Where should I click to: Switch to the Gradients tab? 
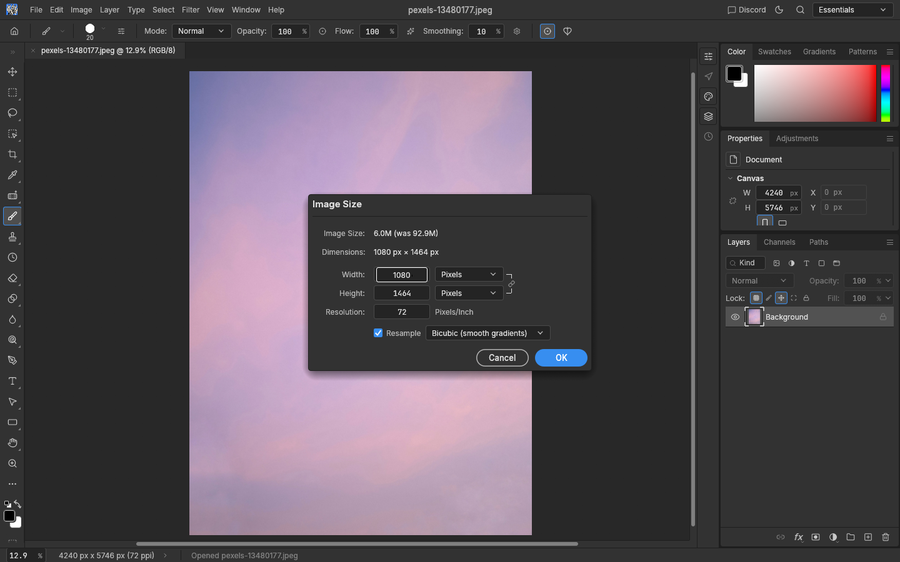[819, 52]
